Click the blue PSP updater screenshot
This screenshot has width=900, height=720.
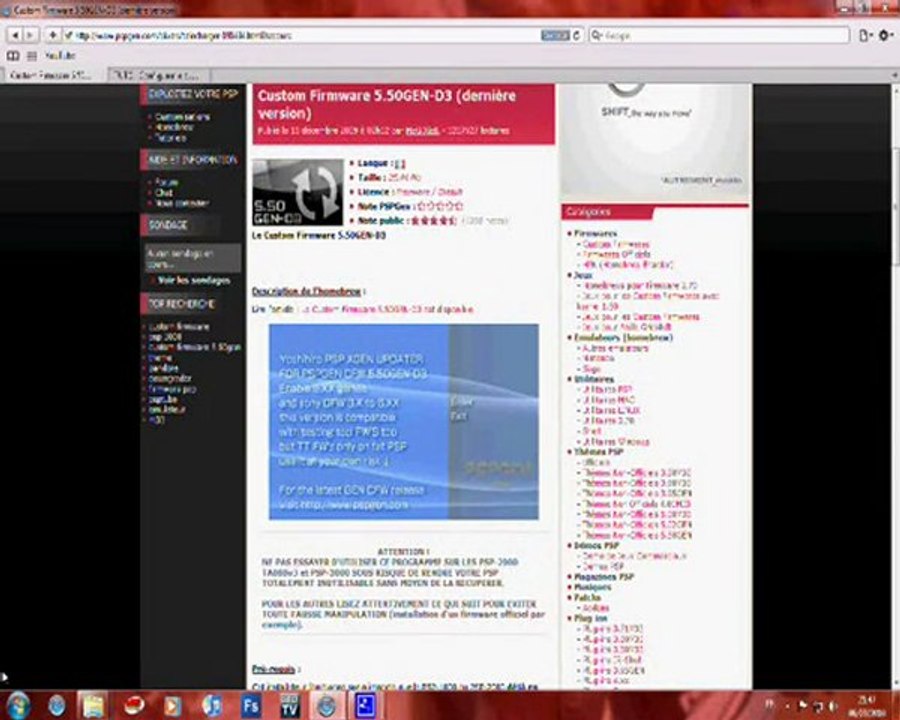404,422
